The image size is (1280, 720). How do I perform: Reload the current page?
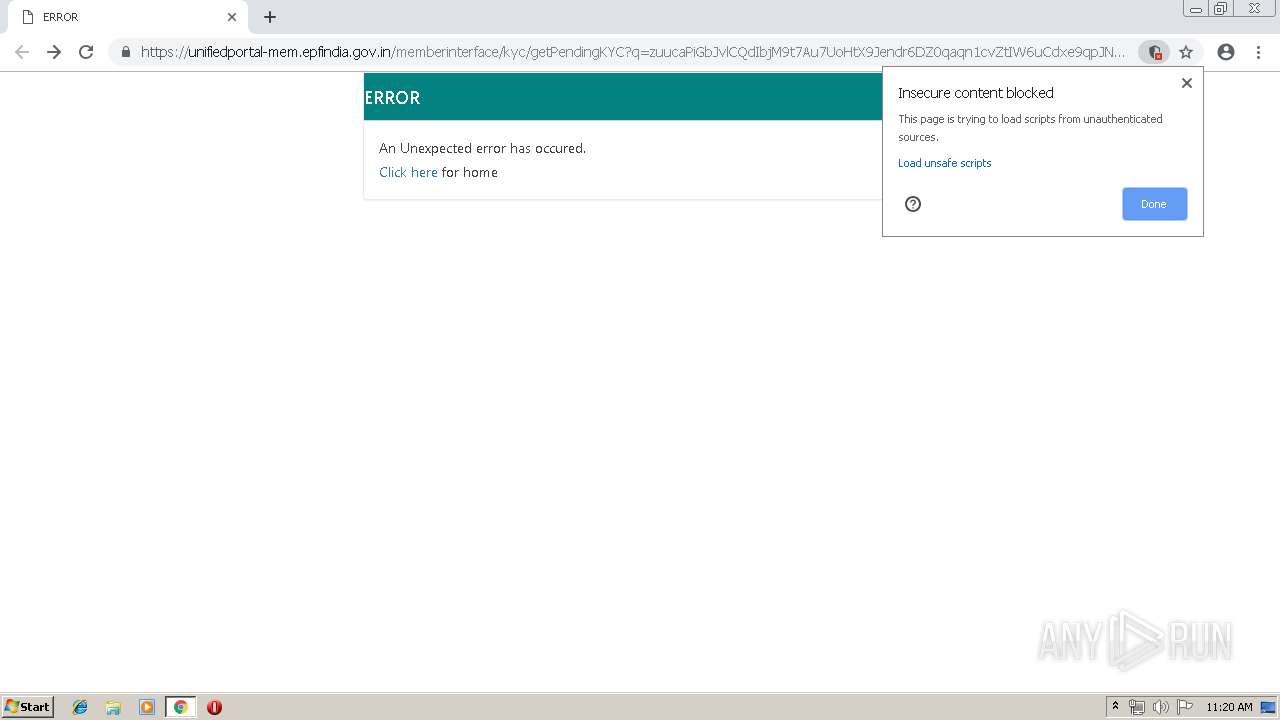(x=86, y=52)
